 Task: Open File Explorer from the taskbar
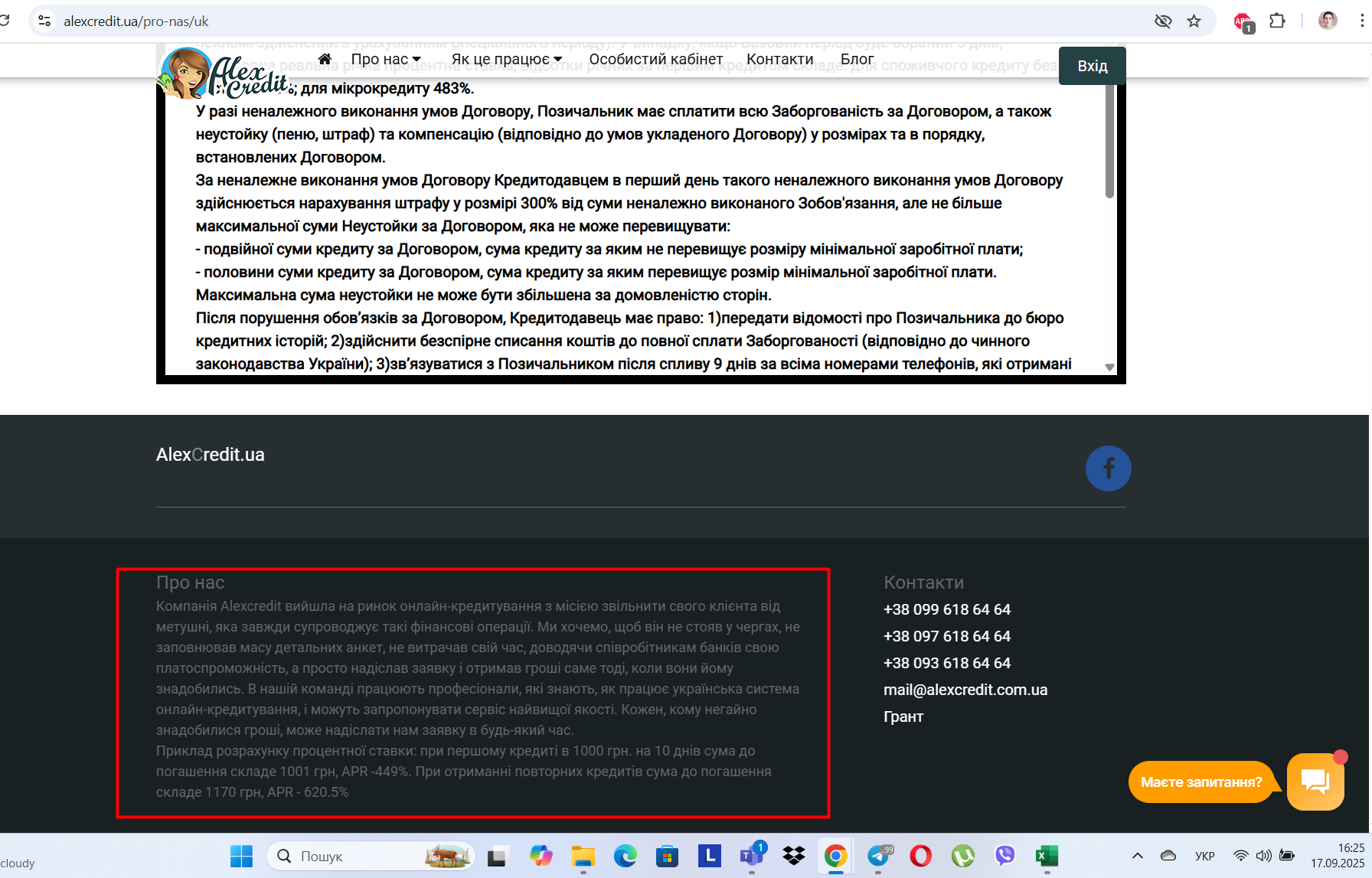pyautogui.click(x=583, y=856)
